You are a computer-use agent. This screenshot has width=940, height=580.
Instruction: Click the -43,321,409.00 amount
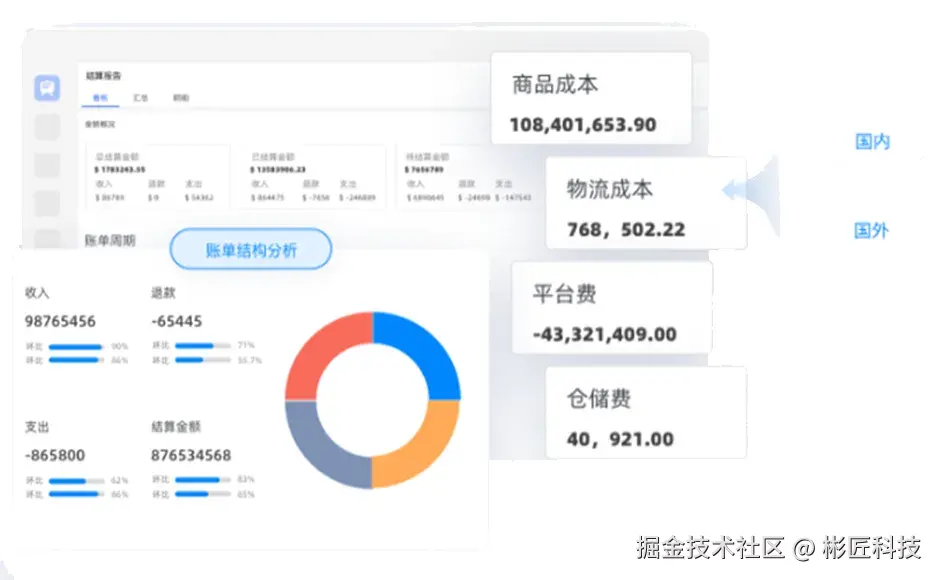pyautogui.click(x=604, y=334)
